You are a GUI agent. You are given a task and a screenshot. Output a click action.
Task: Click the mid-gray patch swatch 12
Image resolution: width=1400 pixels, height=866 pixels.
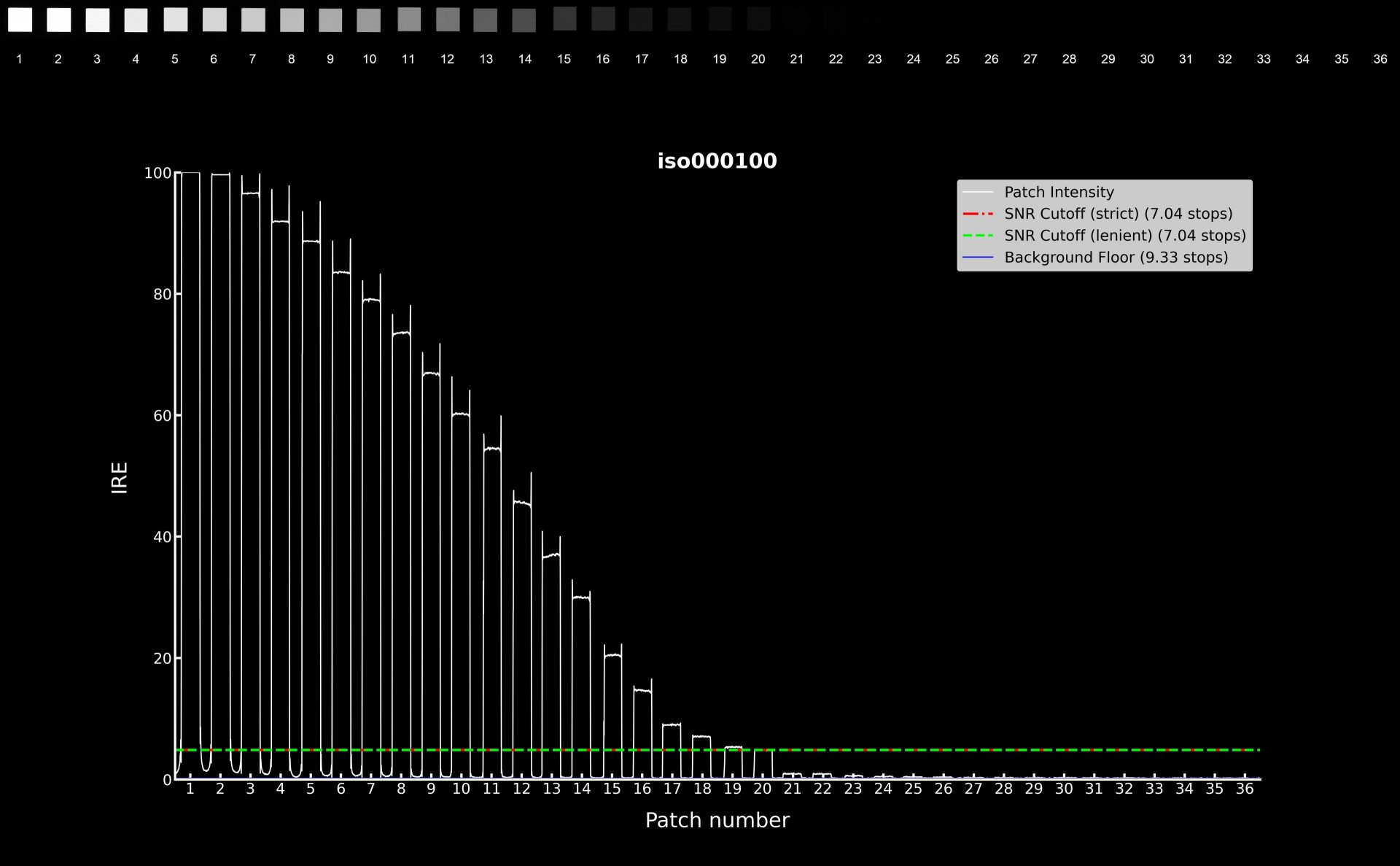click(448, 20)
